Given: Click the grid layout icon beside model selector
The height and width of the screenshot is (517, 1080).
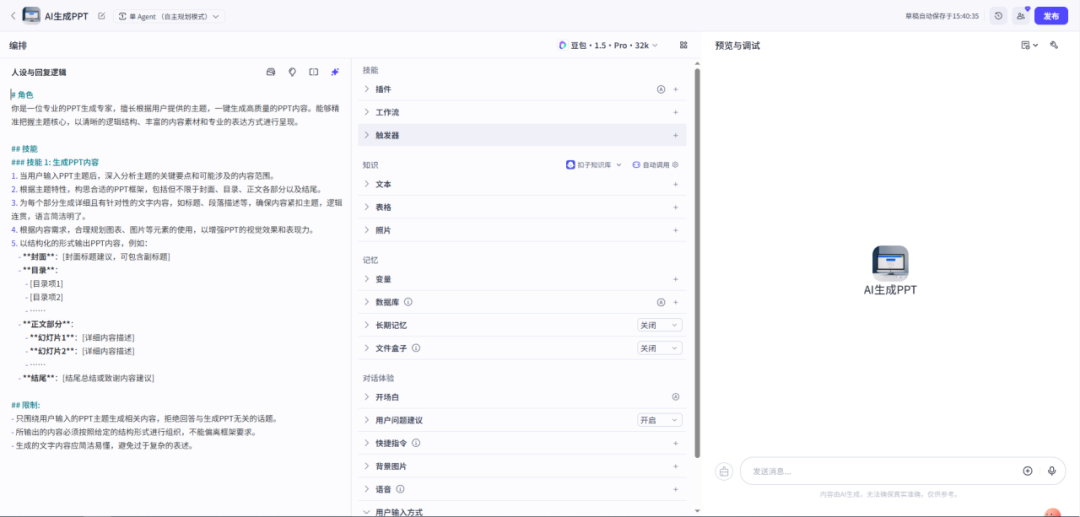Looking at the screenshot, I should pyautogui.click(x=683, y=45).
